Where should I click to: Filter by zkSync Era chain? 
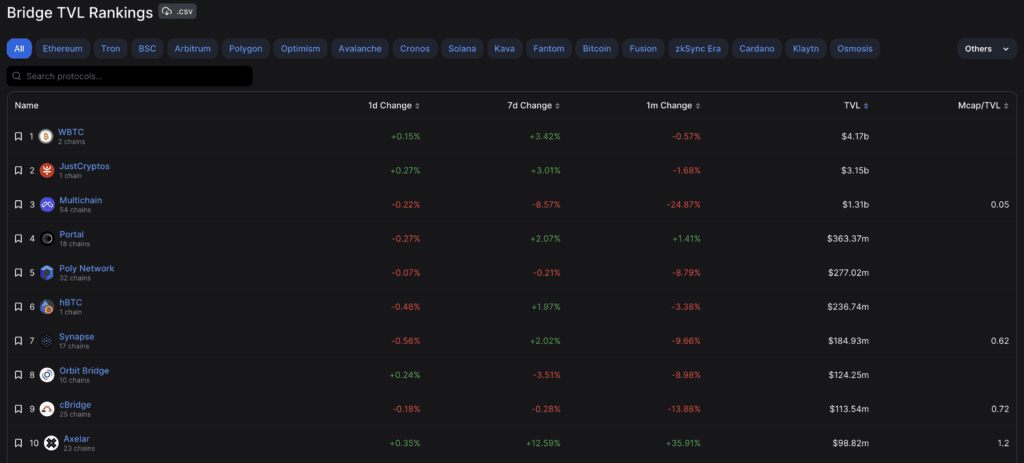click(698, 49)
